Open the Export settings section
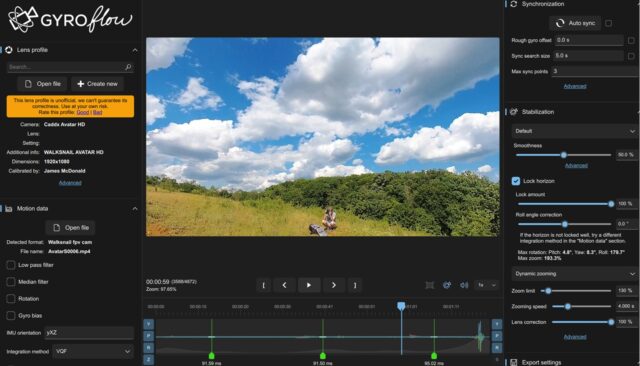640x366 pixels. pos(541,362)
